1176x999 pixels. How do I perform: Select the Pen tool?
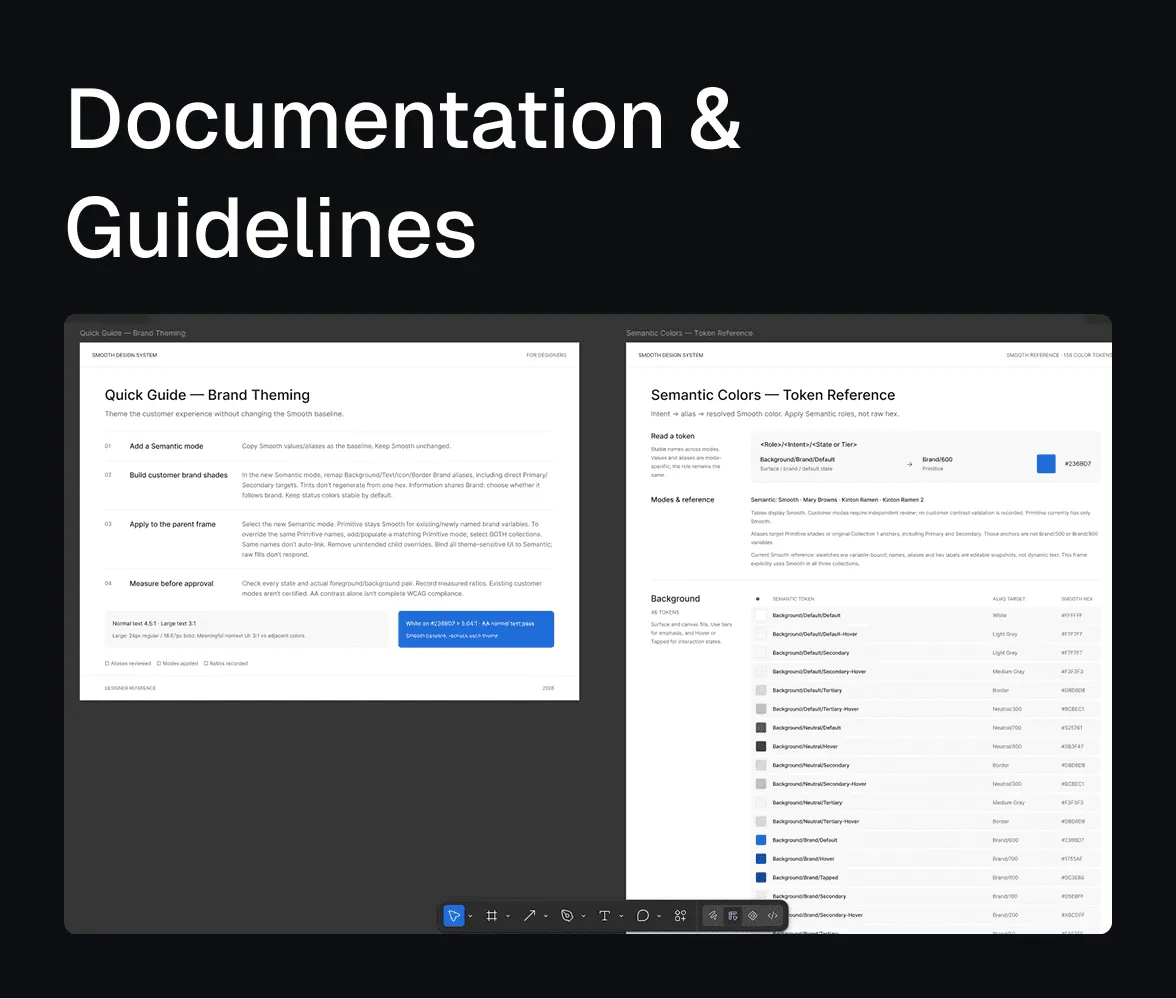pyautogui.click(x=567, y=916)
